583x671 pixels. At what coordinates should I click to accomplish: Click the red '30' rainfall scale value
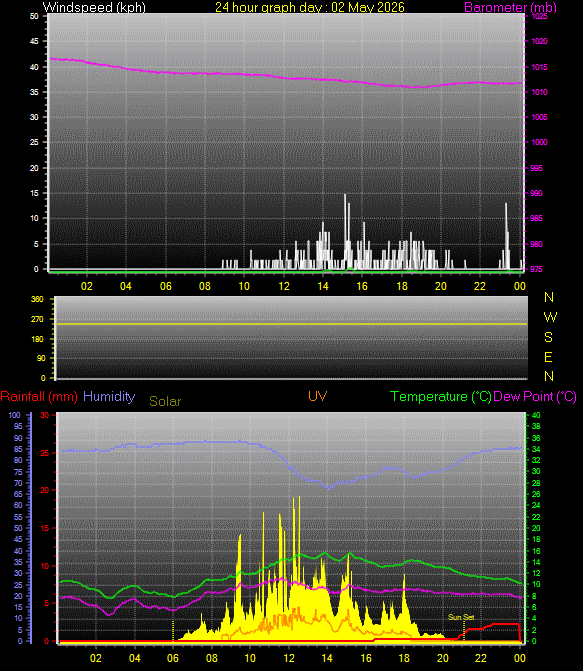coord(45,415)
